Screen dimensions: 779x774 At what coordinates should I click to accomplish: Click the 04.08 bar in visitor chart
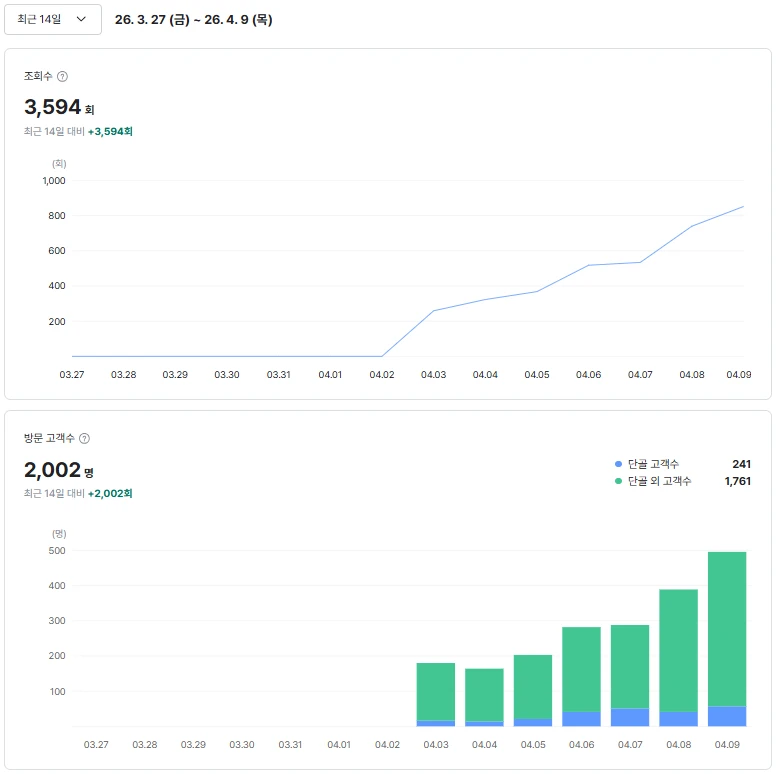tap(678, 658)
